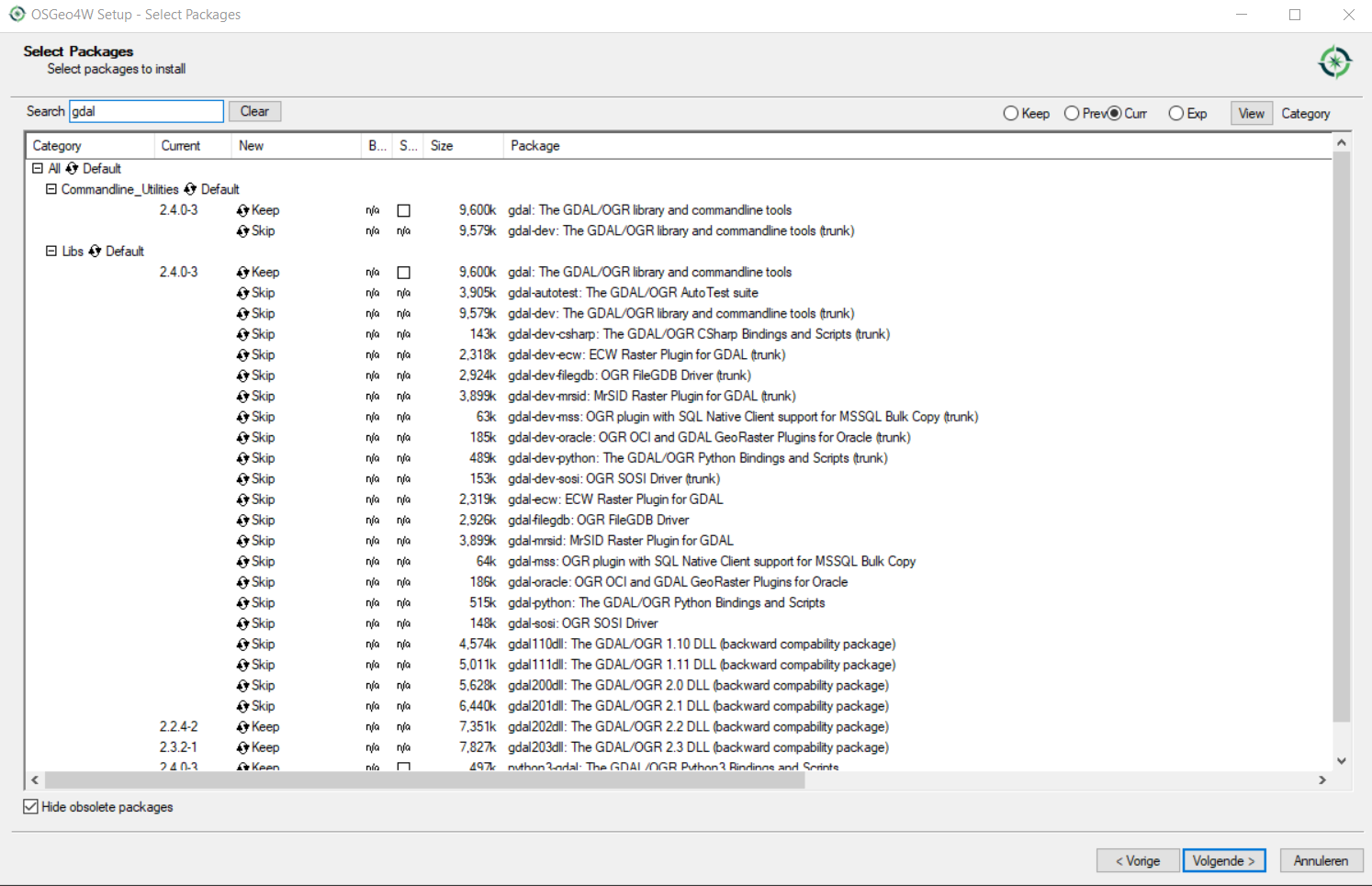1372x886 pixels.
Task: Click the S... column header
Action: 409,146
